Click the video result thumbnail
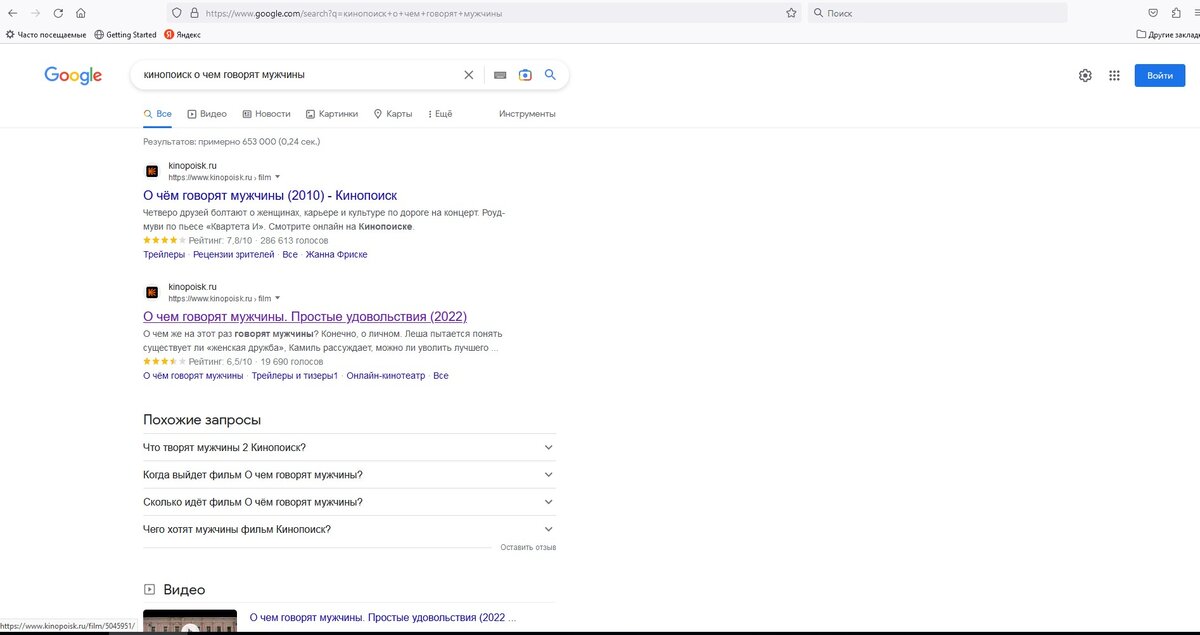 pyautogui.click(x=190, y=621)
